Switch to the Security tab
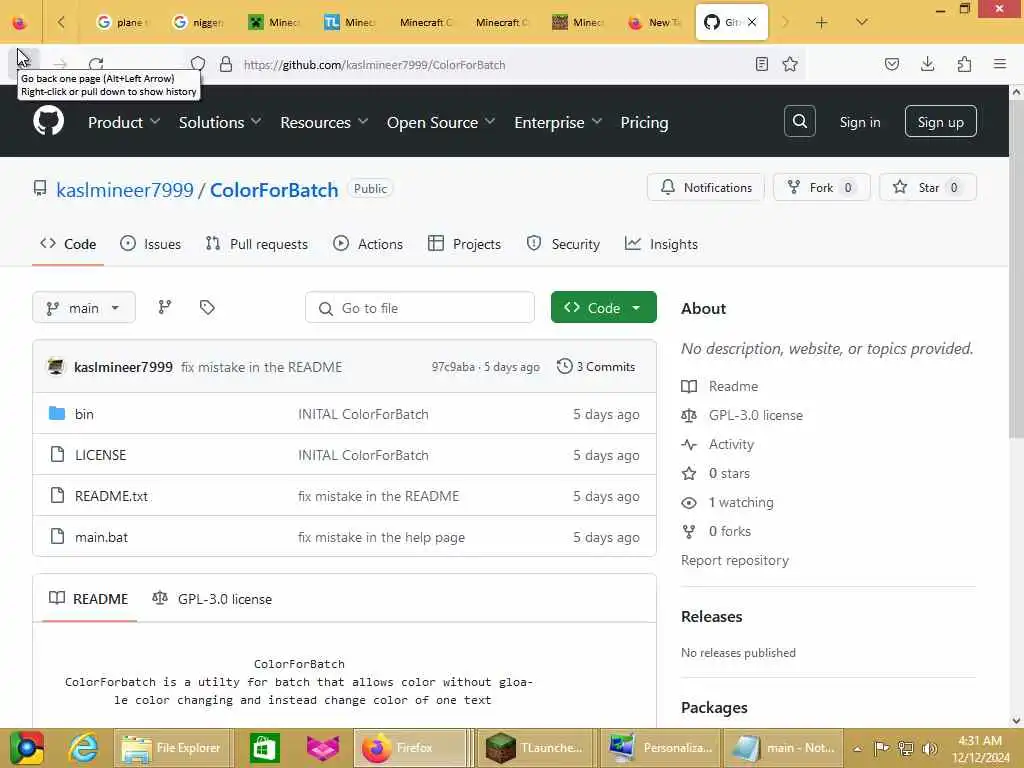The height and width of the screenshot is (768, 1024). (x=563, y=244)
